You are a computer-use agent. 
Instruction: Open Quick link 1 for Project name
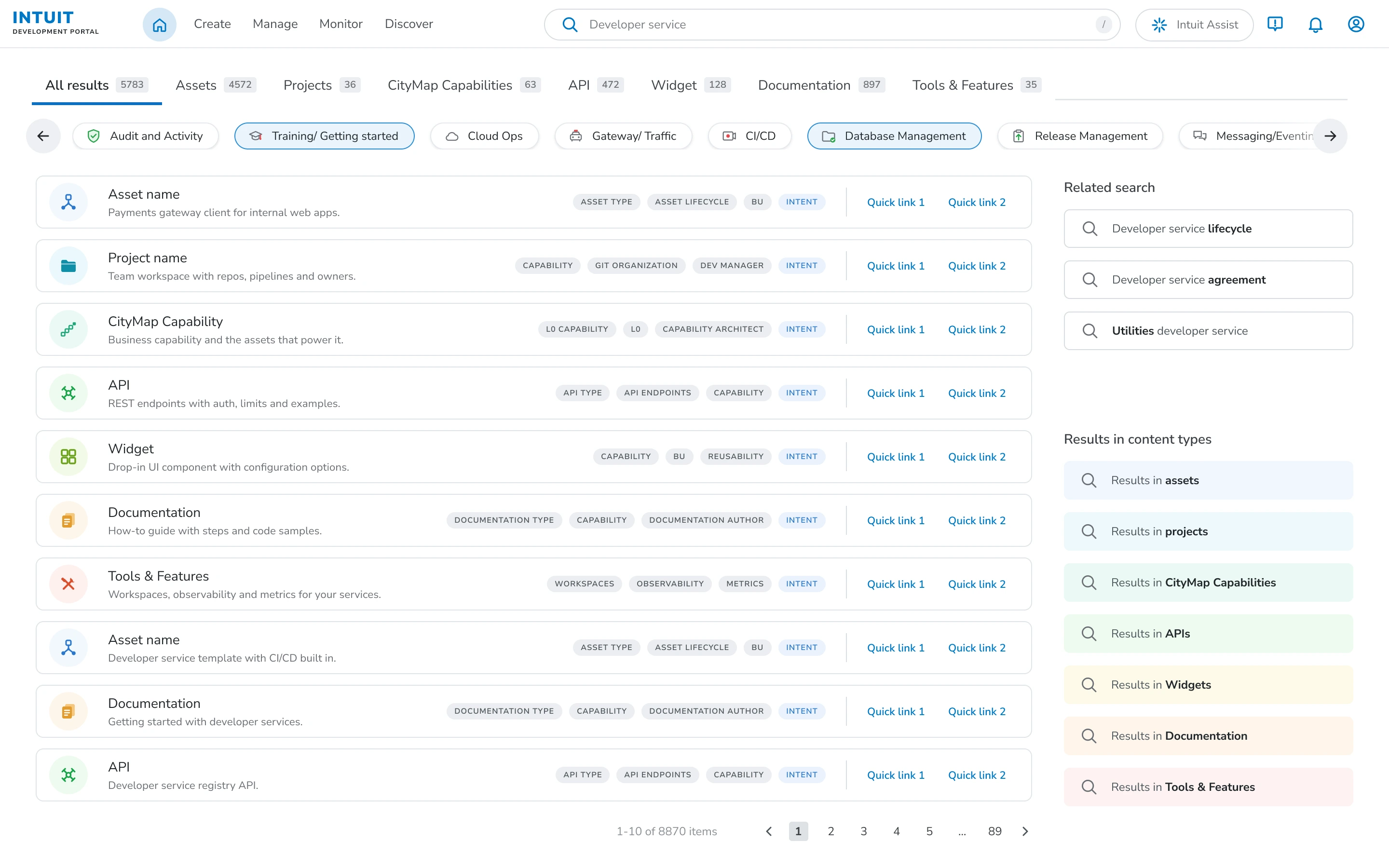[x=896, y=266]
